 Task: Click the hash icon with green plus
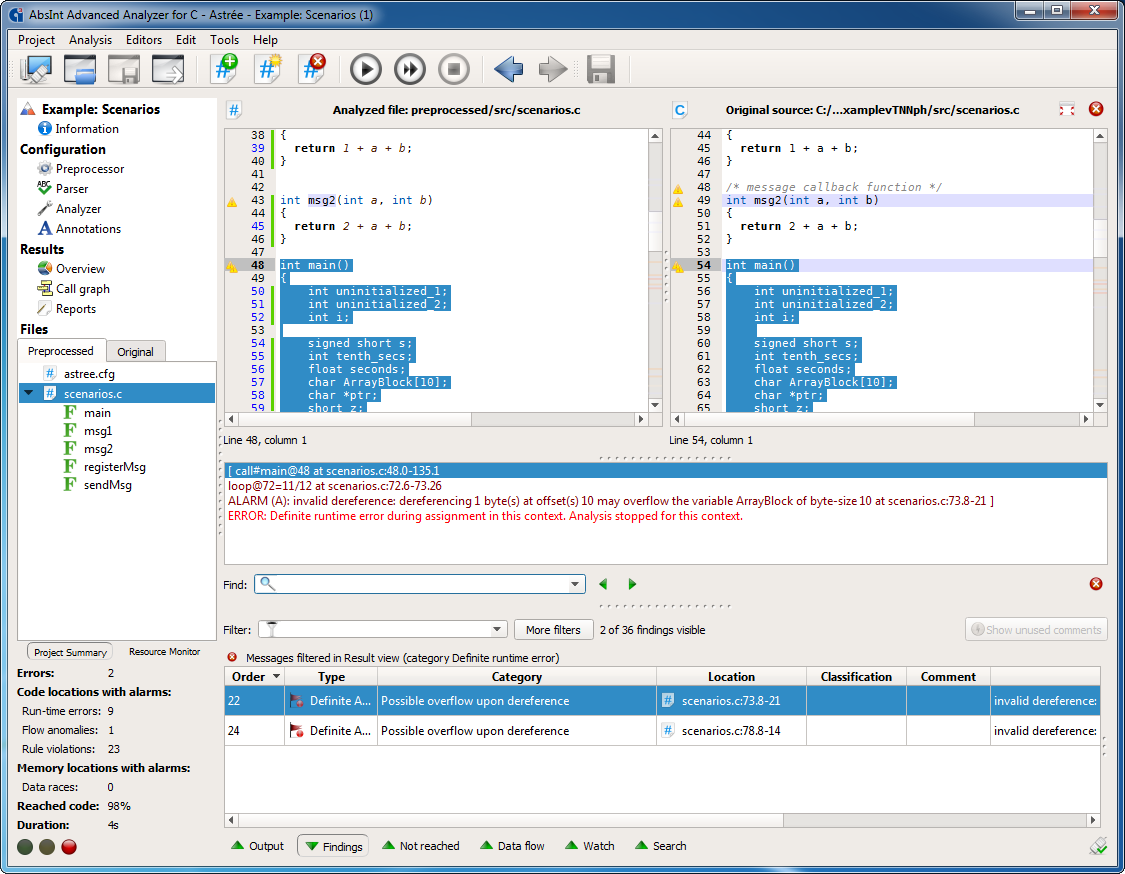225,70
